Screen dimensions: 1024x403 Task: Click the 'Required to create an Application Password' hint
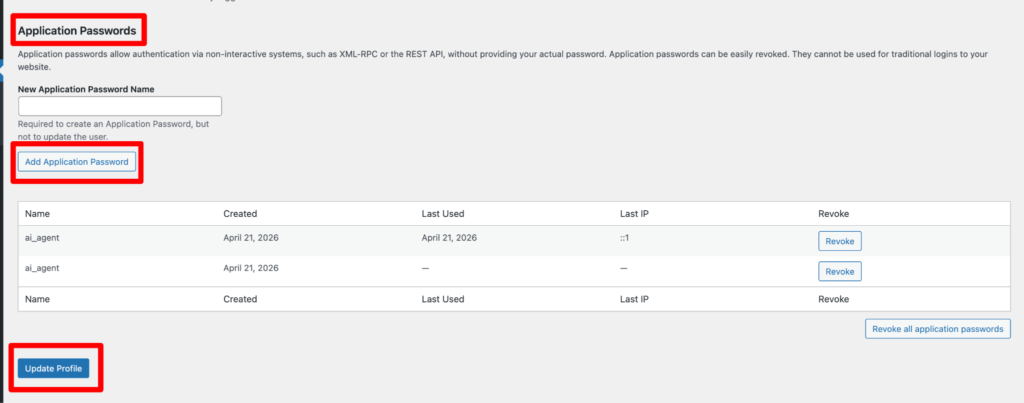click(x=114, y=130)
